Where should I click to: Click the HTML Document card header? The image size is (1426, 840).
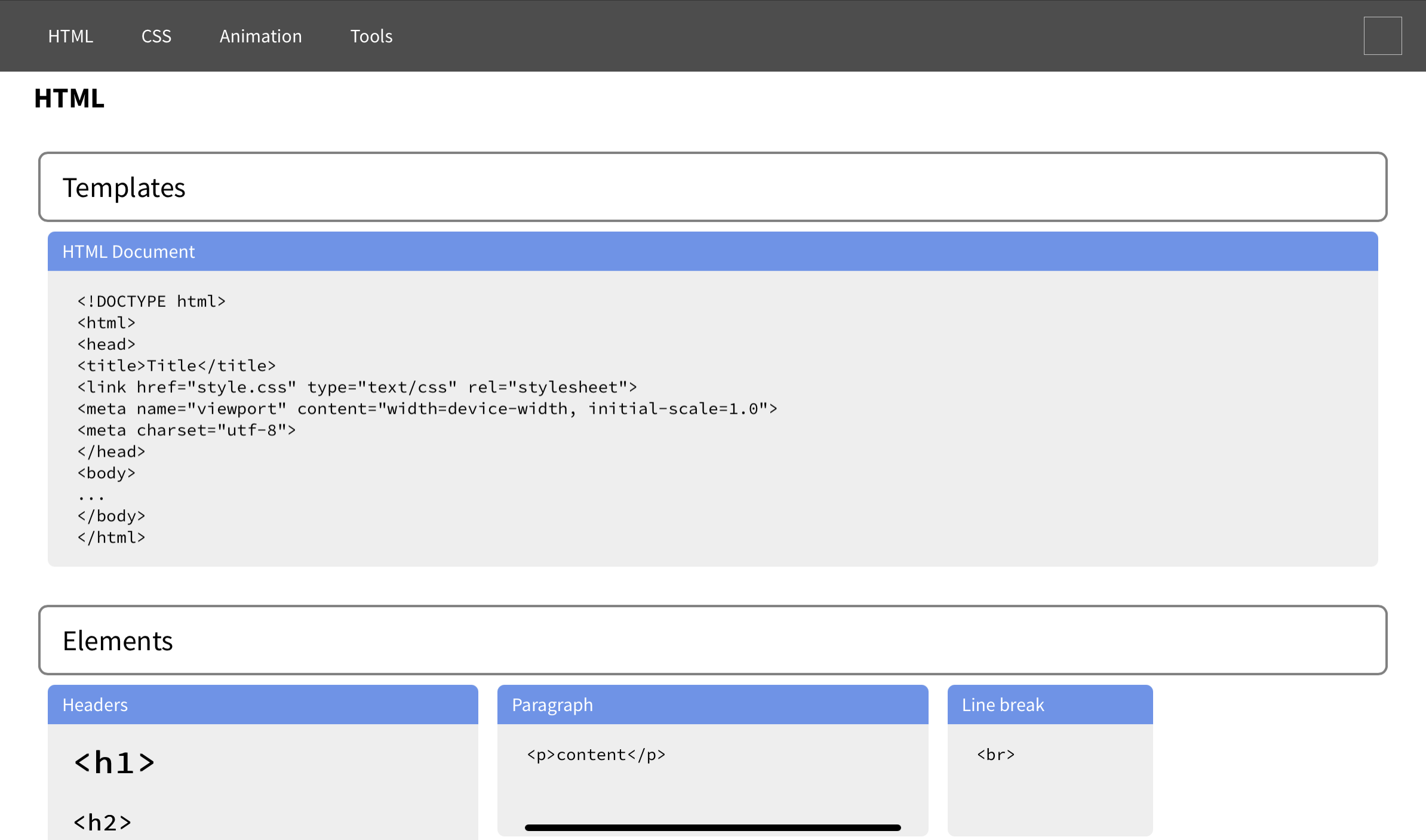(712, 251)
